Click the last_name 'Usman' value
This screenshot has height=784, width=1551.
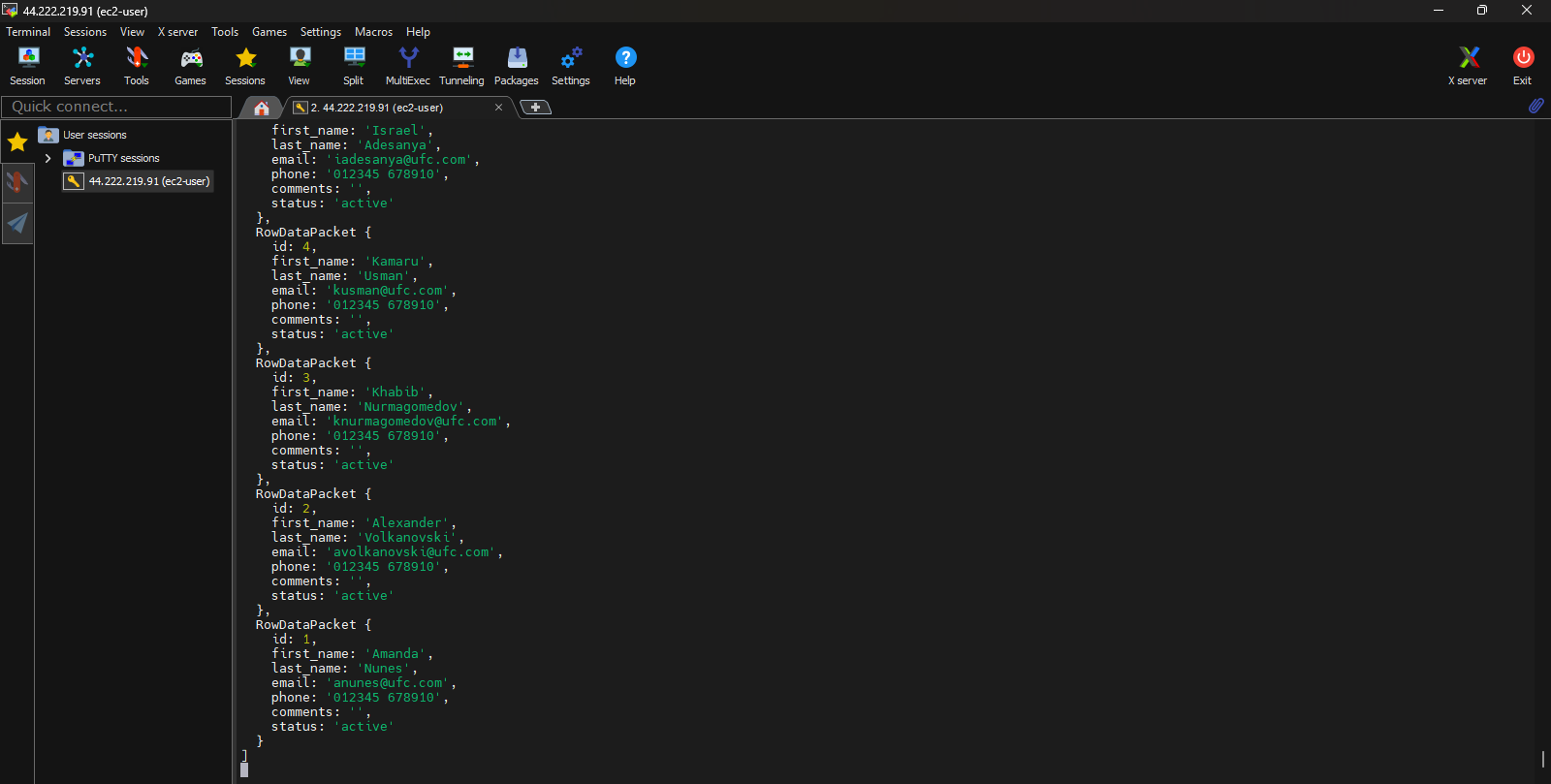coord(384,276)
